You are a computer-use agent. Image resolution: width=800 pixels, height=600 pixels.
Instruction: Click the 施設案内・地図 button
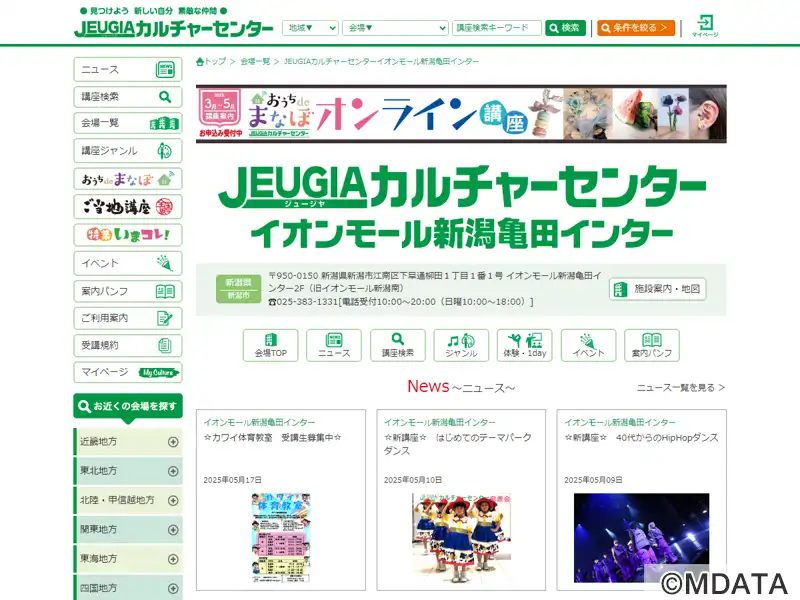(x=657, y=289)
